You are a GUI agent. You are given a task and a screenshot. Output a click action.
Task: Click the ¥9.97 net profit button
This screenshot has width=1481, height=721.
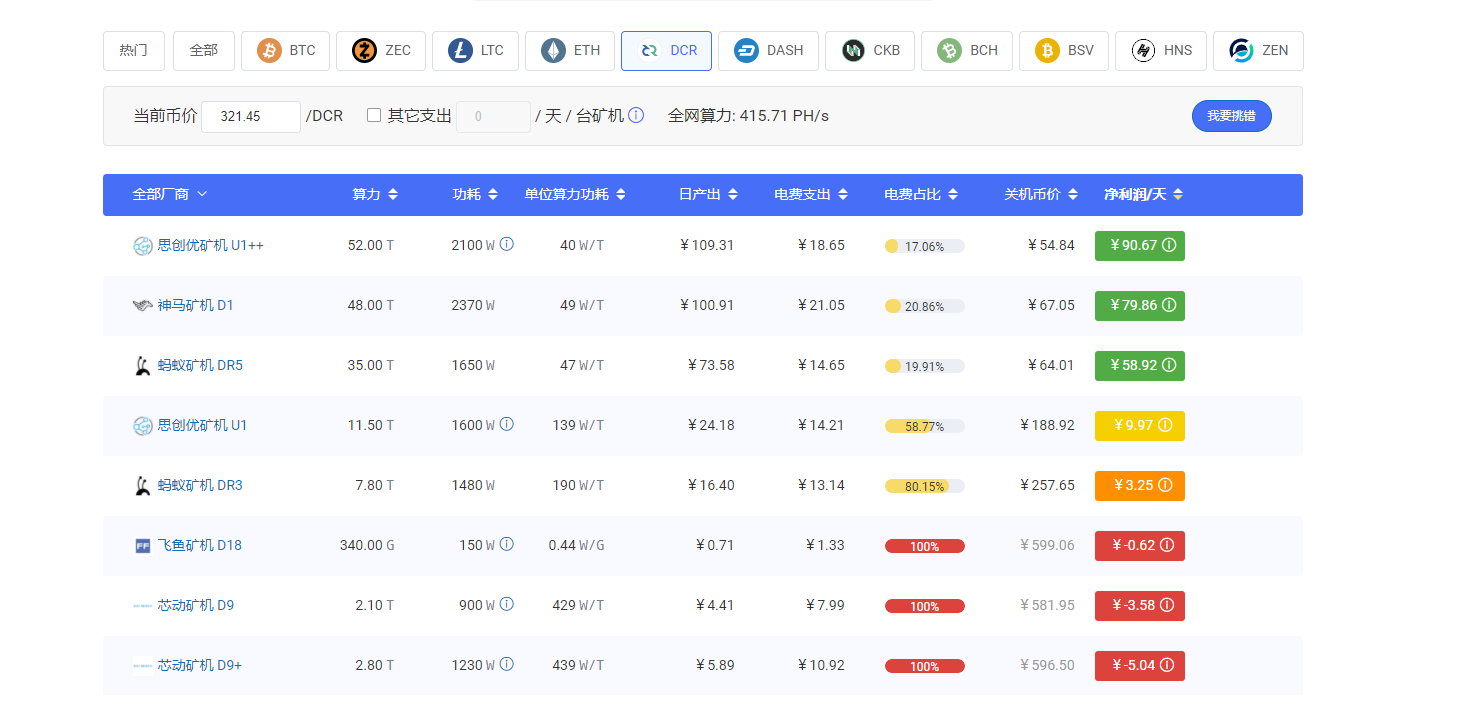click(1140, 426)
